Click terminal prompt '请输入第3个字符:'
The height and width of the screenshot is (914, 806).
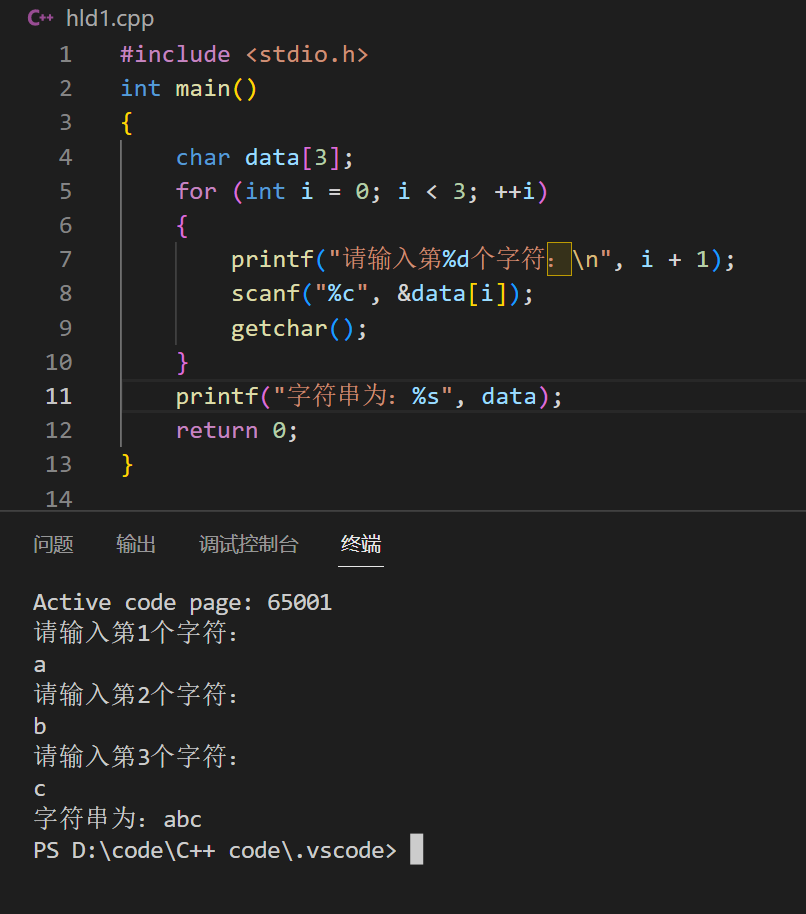point(135,757)
